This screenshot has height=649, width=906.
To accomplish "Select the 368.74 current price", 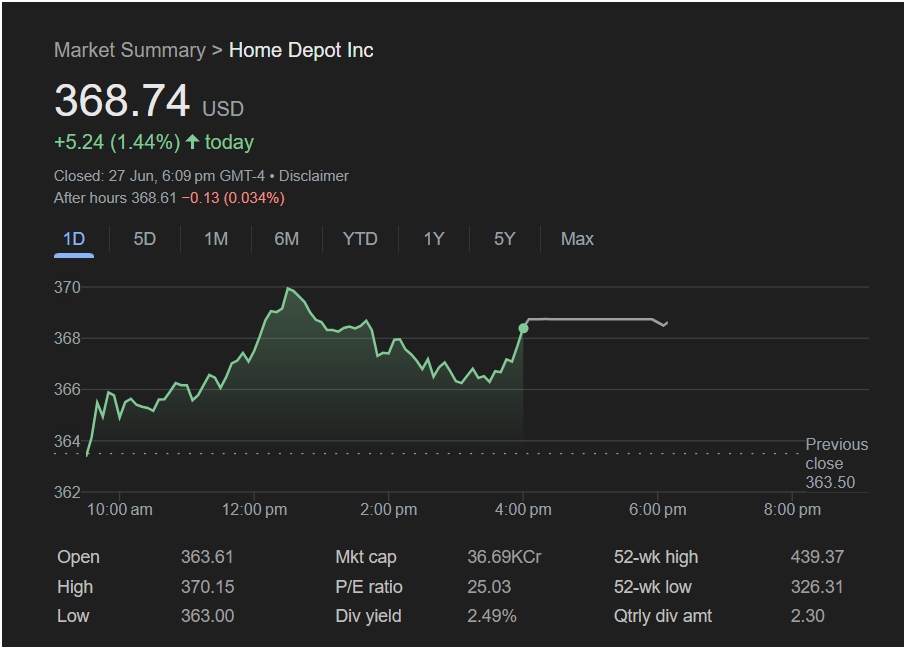I will (122, 101).
